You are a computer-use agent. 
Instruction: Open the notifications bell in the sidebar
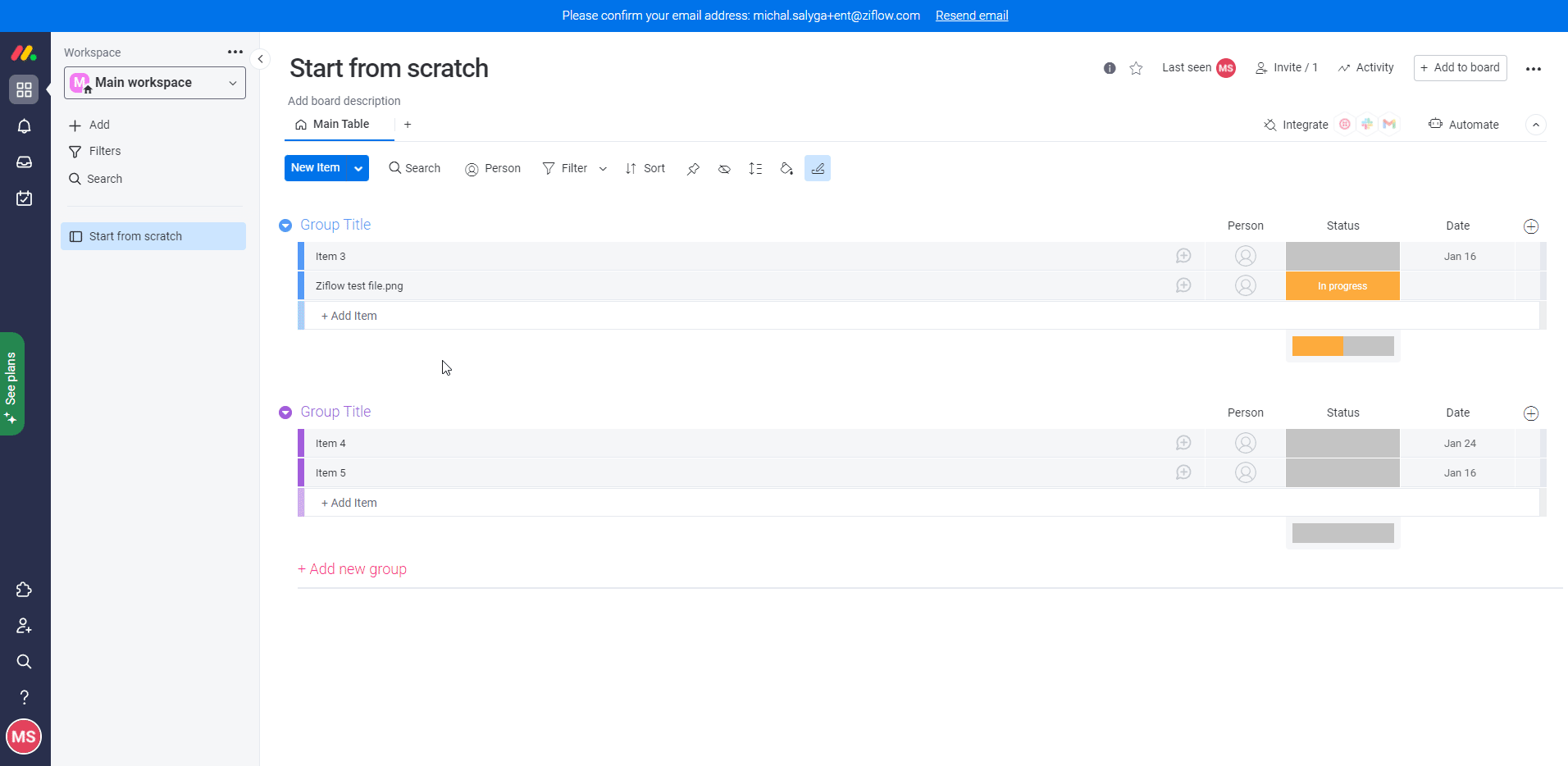(24, 126)
